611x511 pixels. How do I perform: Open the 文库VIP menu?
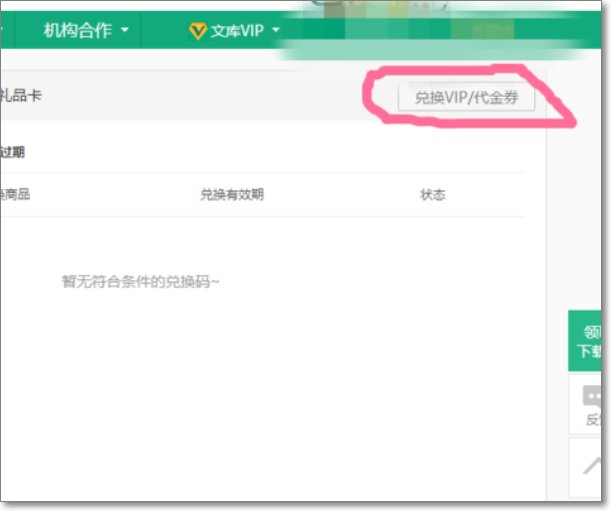[234, 30]
